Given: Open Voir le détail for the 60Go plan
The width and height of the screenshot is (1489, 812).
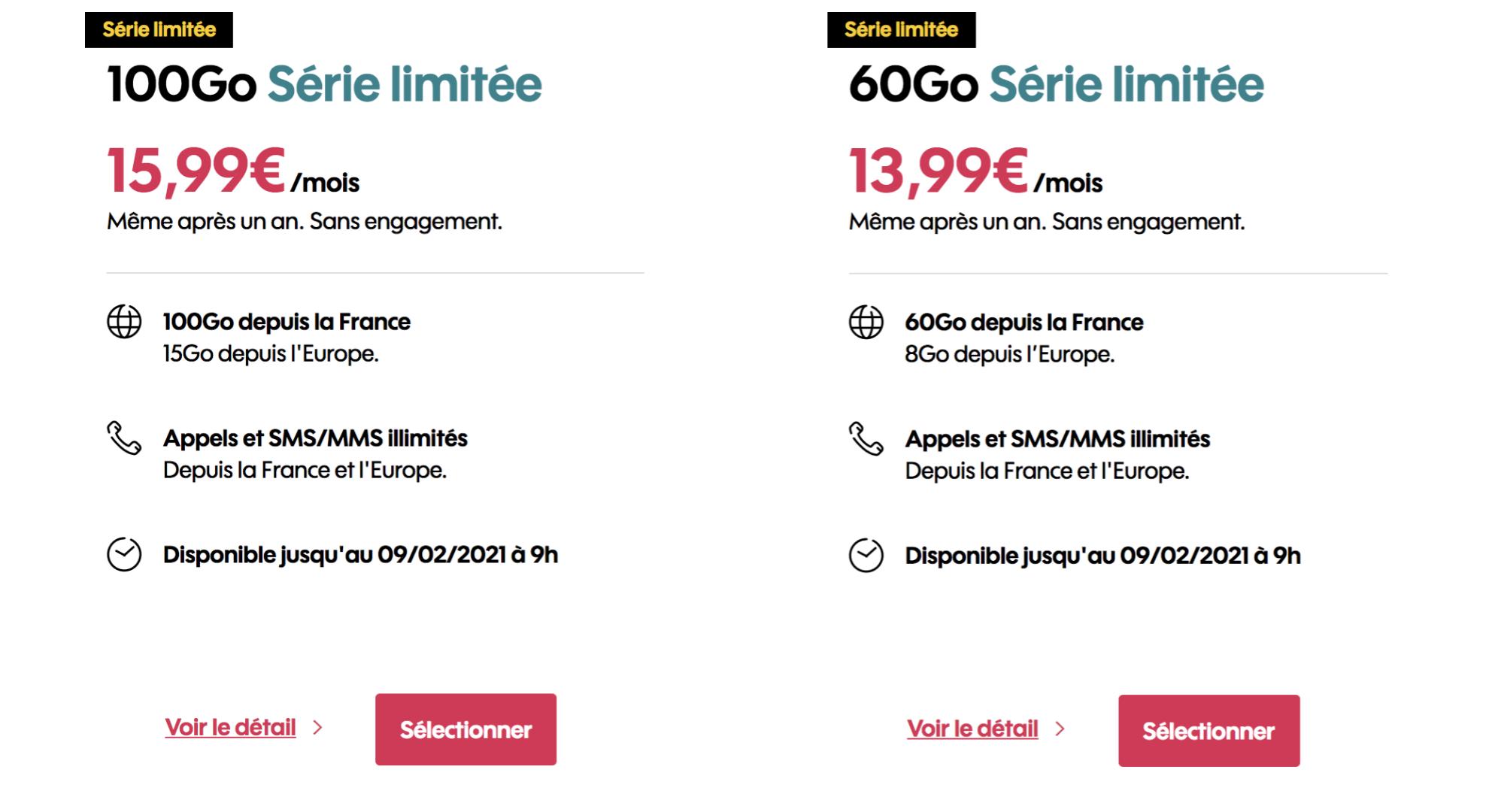Looking at the screenshot, I should tap(972, 729).
